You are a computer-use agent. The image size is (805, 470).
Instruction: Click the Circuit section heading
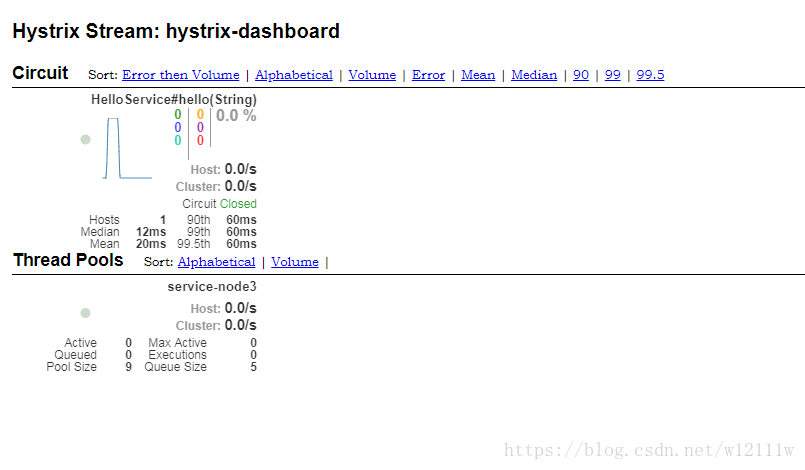point(40,73)
